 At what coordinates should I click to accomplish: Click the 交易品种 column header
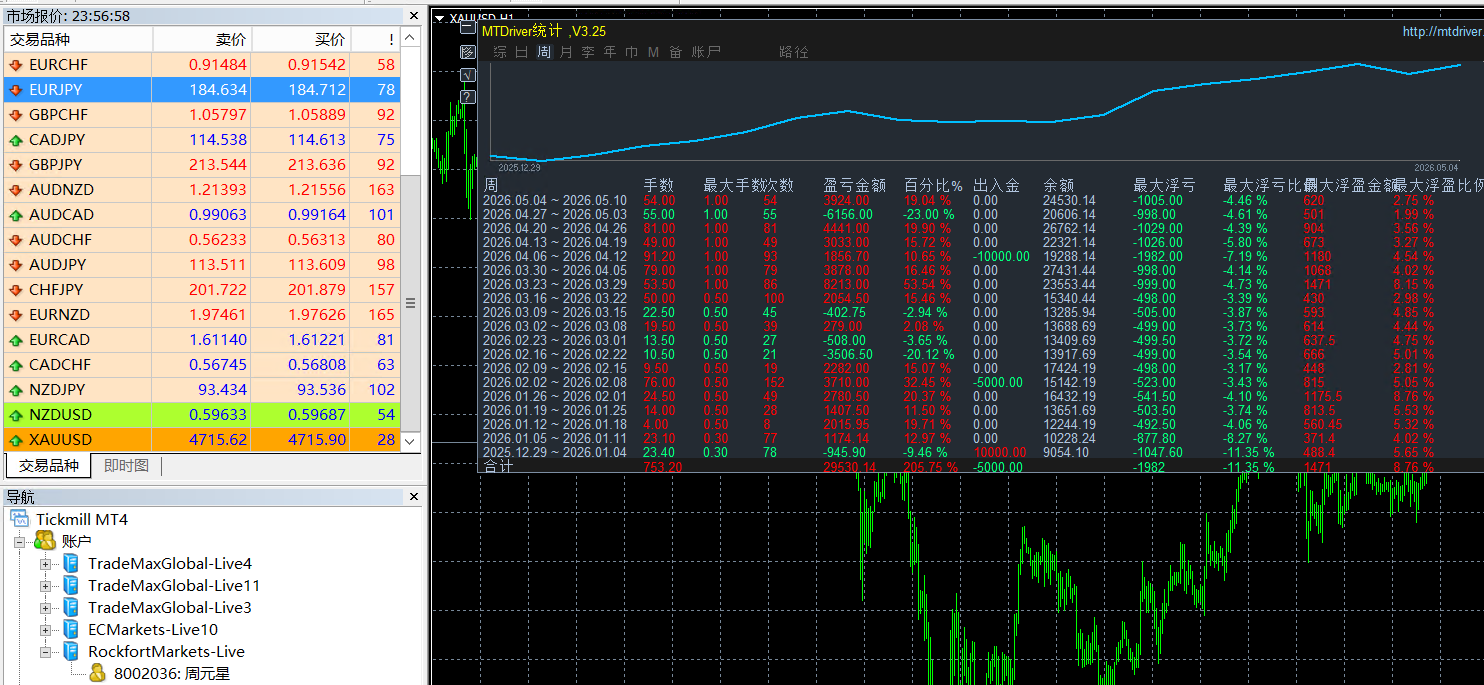(78, 39)
